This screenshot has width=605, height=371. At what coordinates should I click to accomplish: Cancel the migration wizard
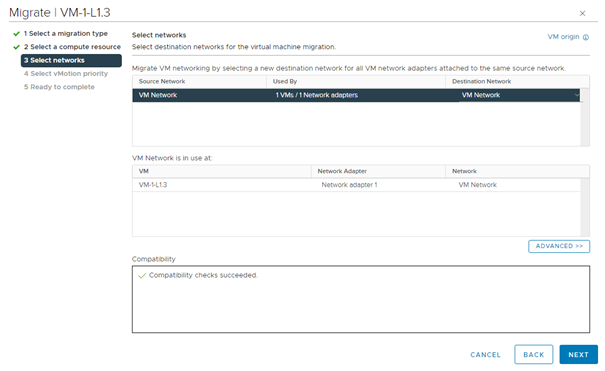coord(485,354)
